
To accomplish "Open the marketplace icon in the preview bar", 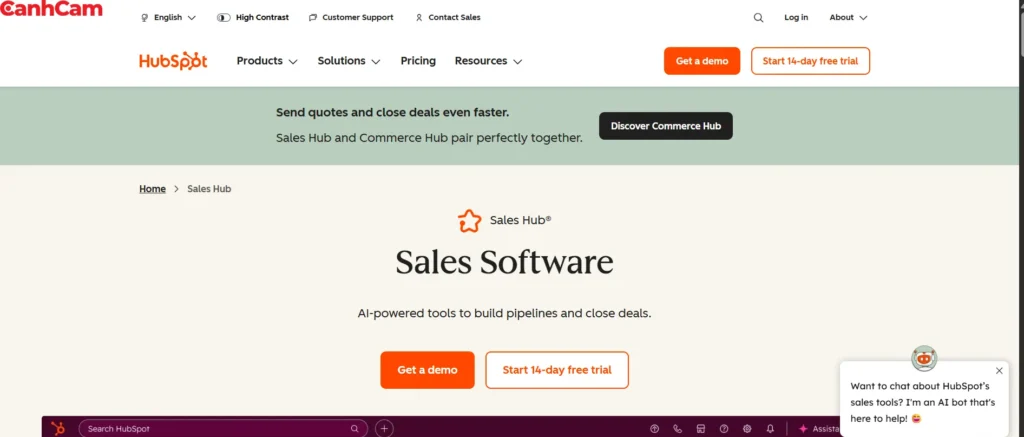I will click(701, 429).
